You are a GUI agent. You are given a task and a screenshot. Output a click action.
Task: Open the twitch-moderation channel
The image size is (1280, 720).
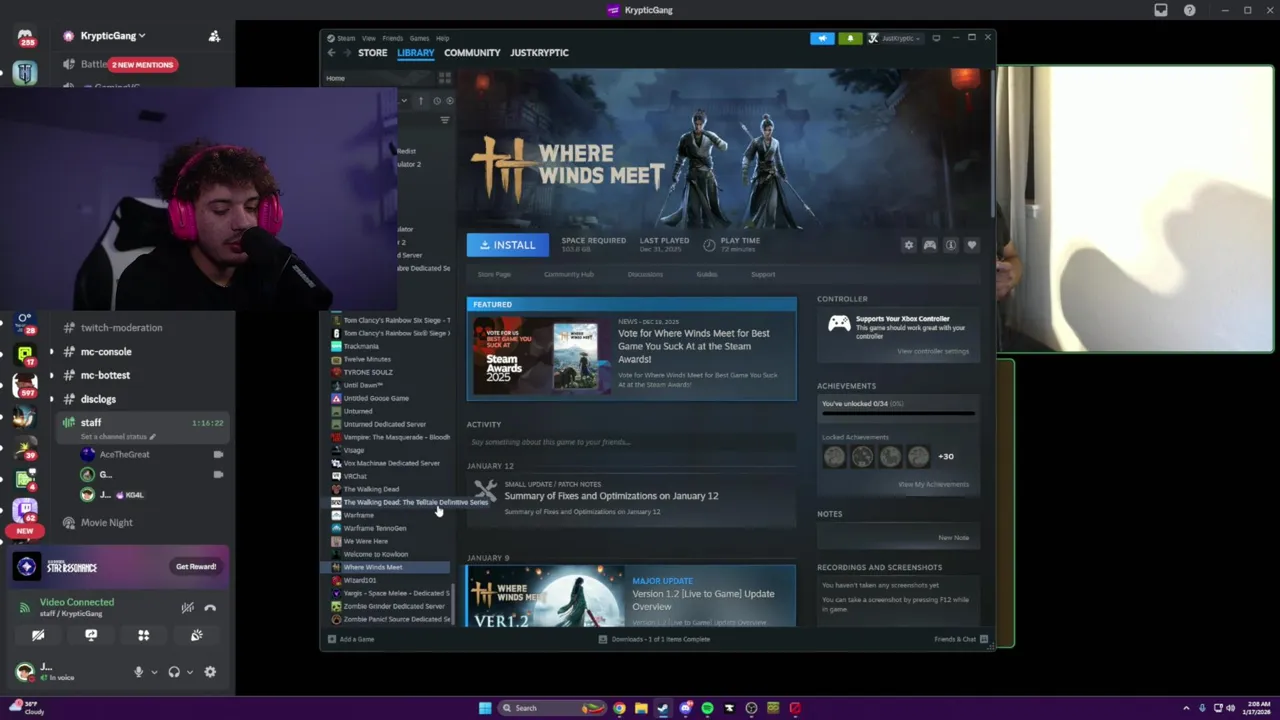pyautogui.click(x=121, y=328)
